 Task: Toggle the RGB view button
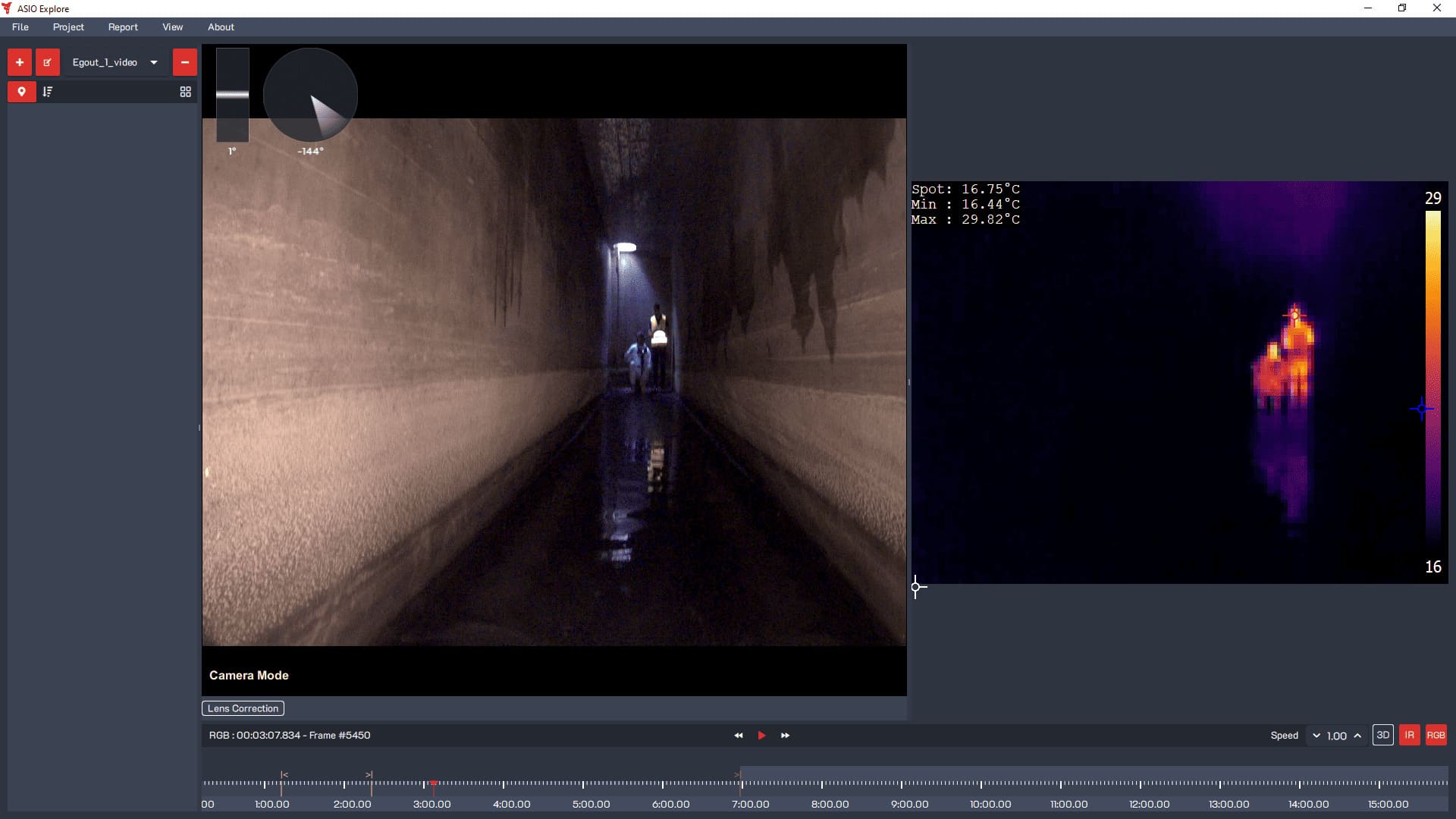pyautogui.click(x=1436, y=735)
